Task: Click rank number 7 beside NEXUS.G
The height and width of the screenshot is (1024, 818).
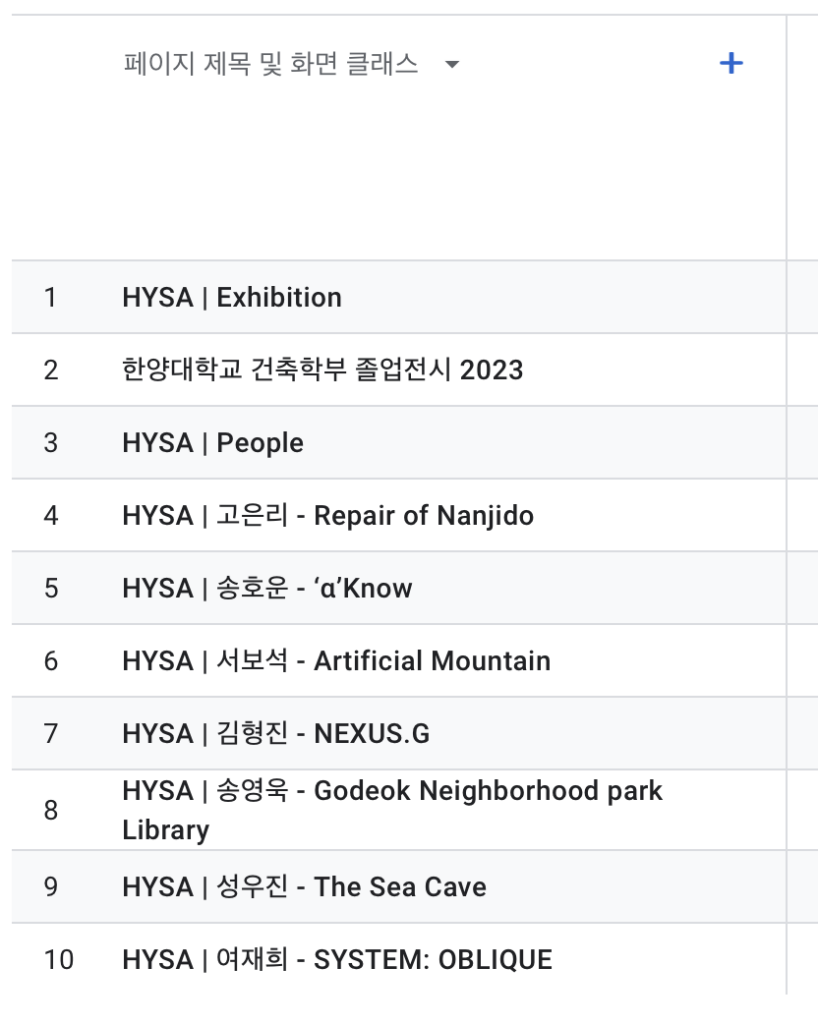Action: point(51,734)
